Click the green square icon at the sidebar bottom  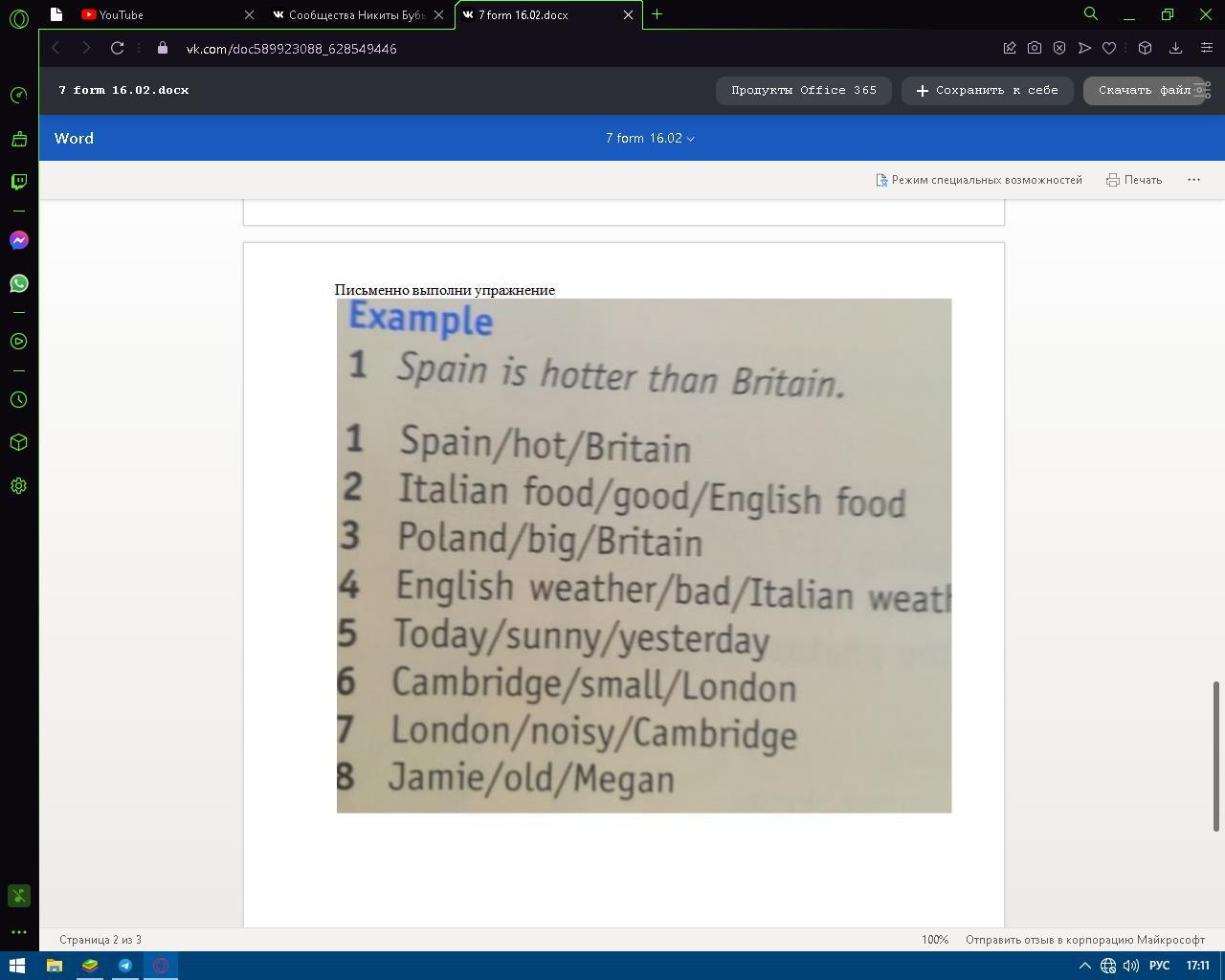click(x=18, y=896)
